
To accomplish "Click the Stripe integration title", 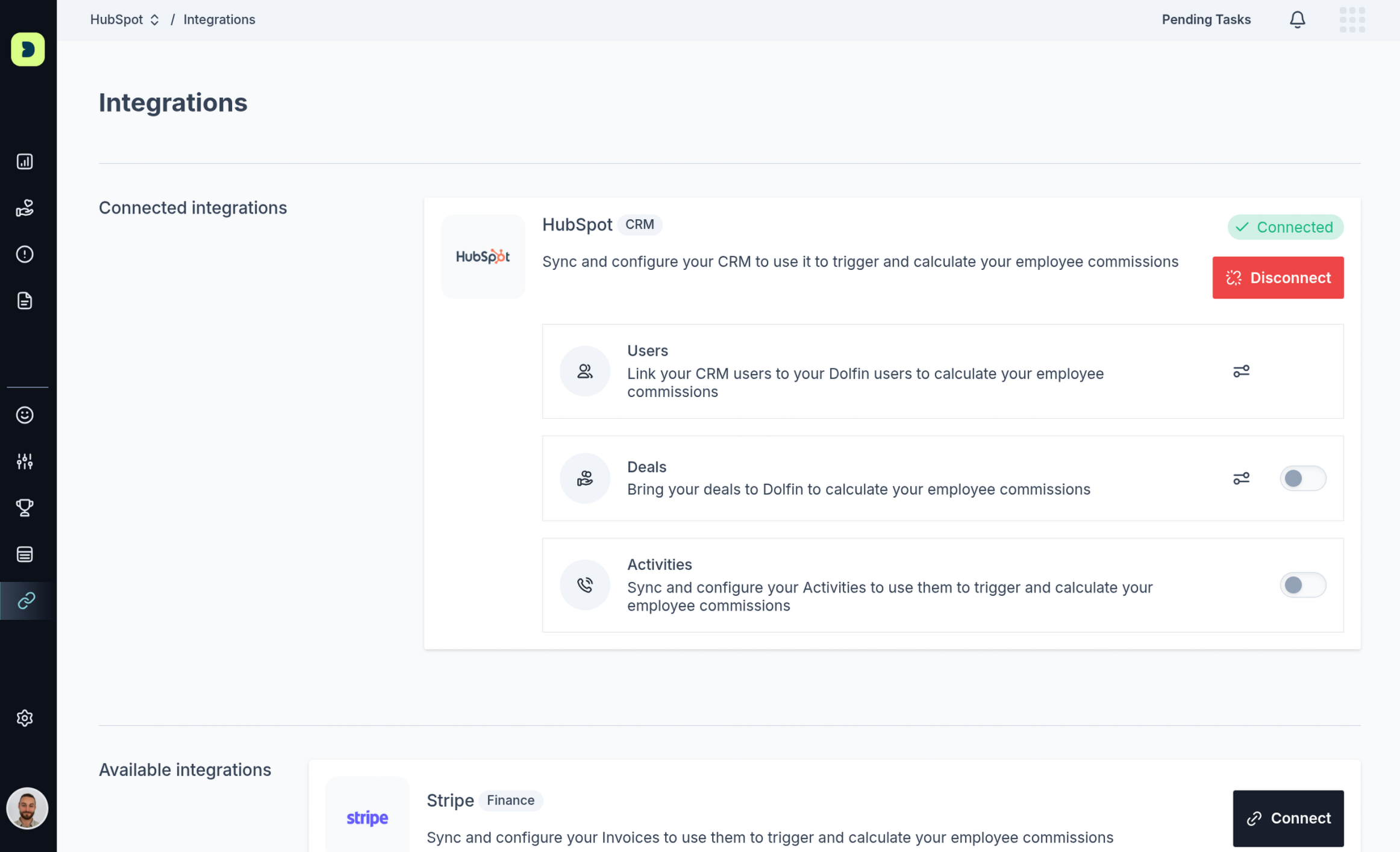I will (x=450, y=801).
